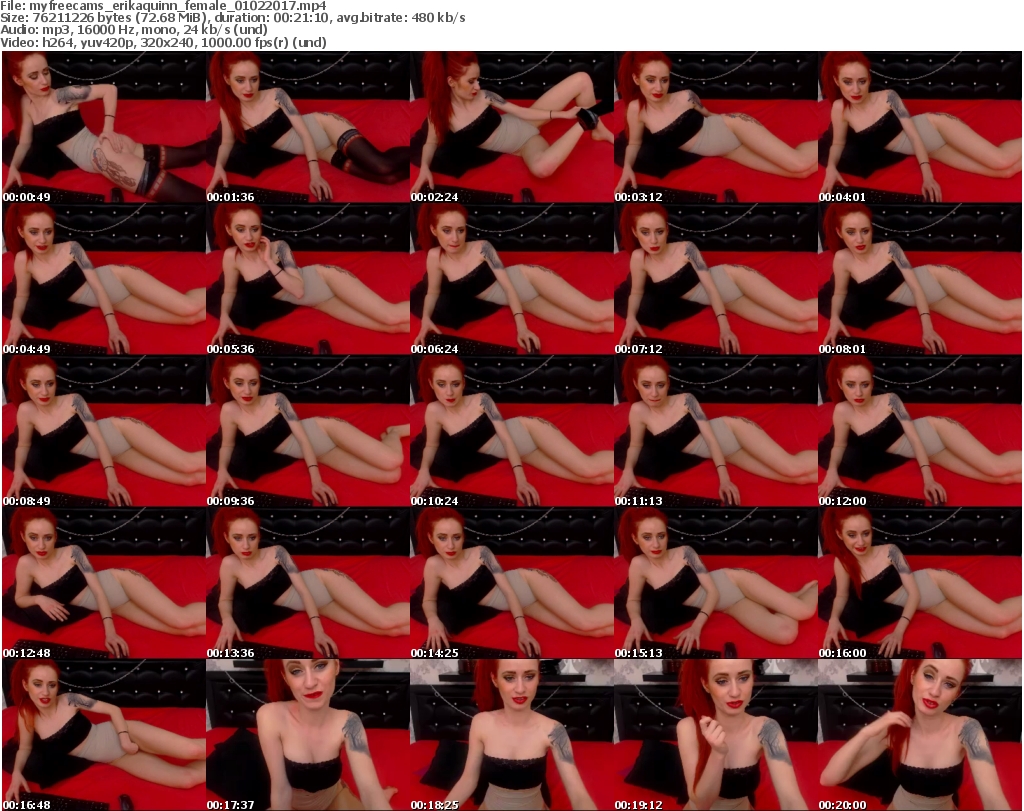Choose the 00:08:01 thumbnail

pos(920,279)
